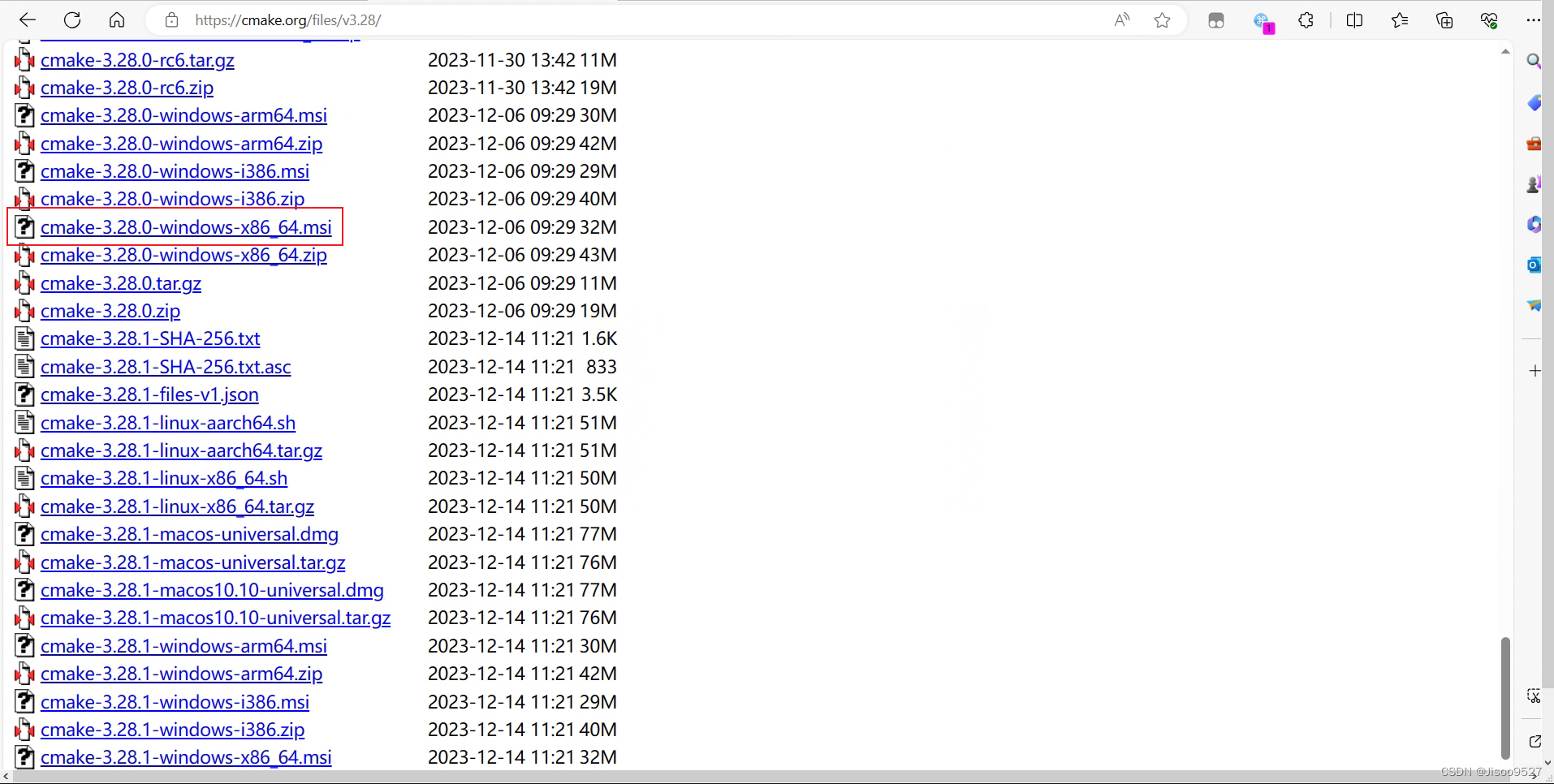
Task: Open the browser home page icon
Action: [x=117, y=20]
